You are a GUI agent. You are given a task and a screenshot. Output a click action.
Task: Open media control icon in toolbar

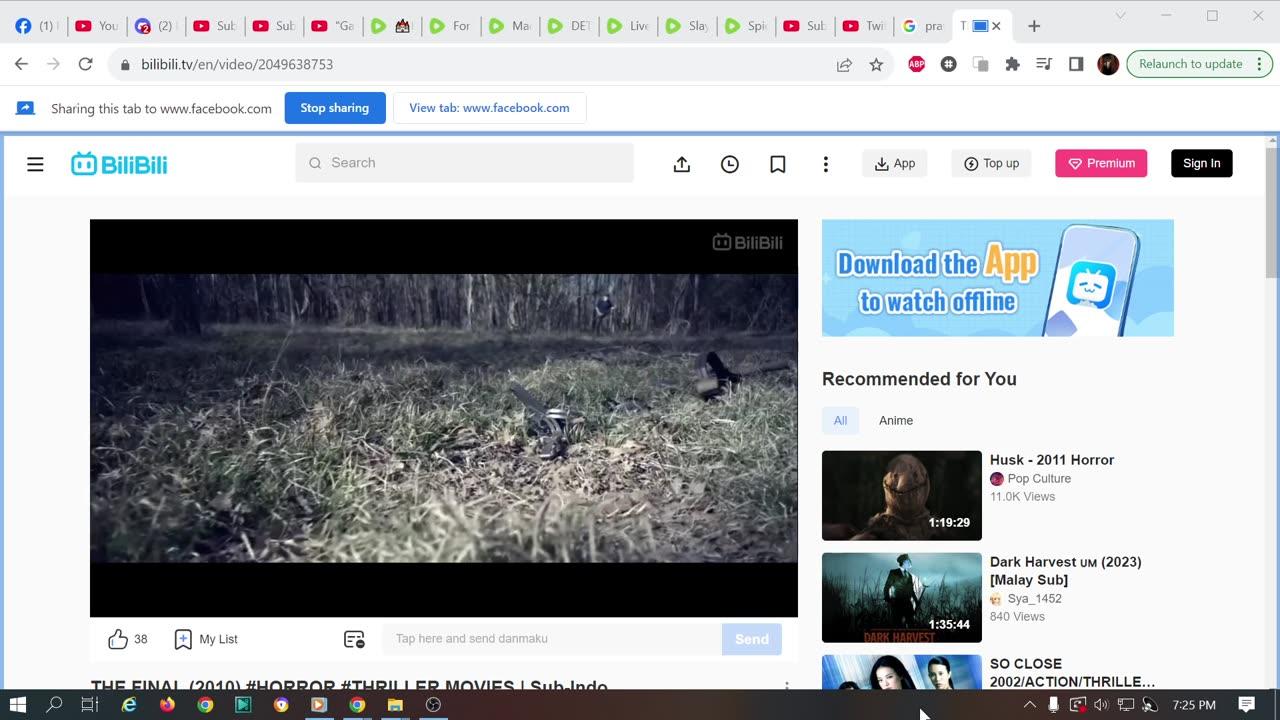[x=1044, y=64]
